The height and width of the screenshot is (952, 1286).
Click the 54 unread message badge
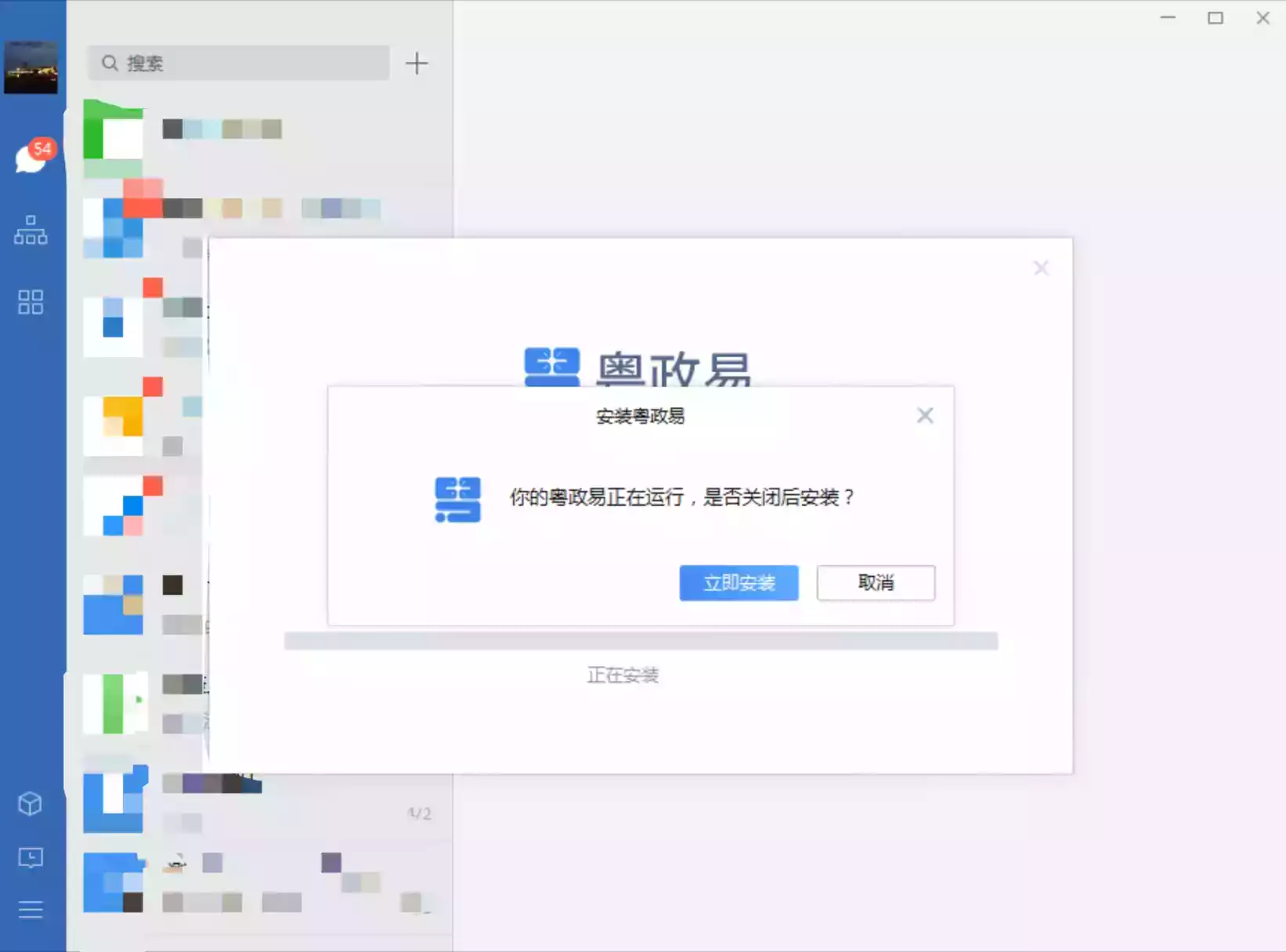pos(44,148)
